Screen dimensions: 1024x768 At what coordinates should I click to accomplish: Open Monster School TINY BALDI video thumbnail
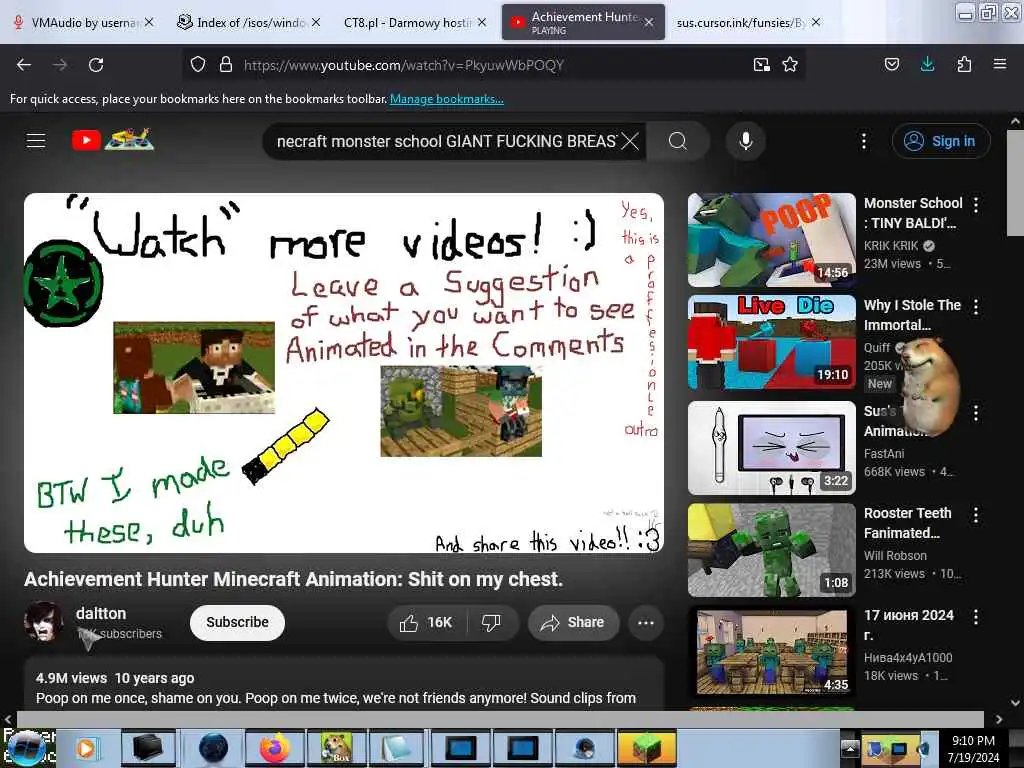point(771,240)
